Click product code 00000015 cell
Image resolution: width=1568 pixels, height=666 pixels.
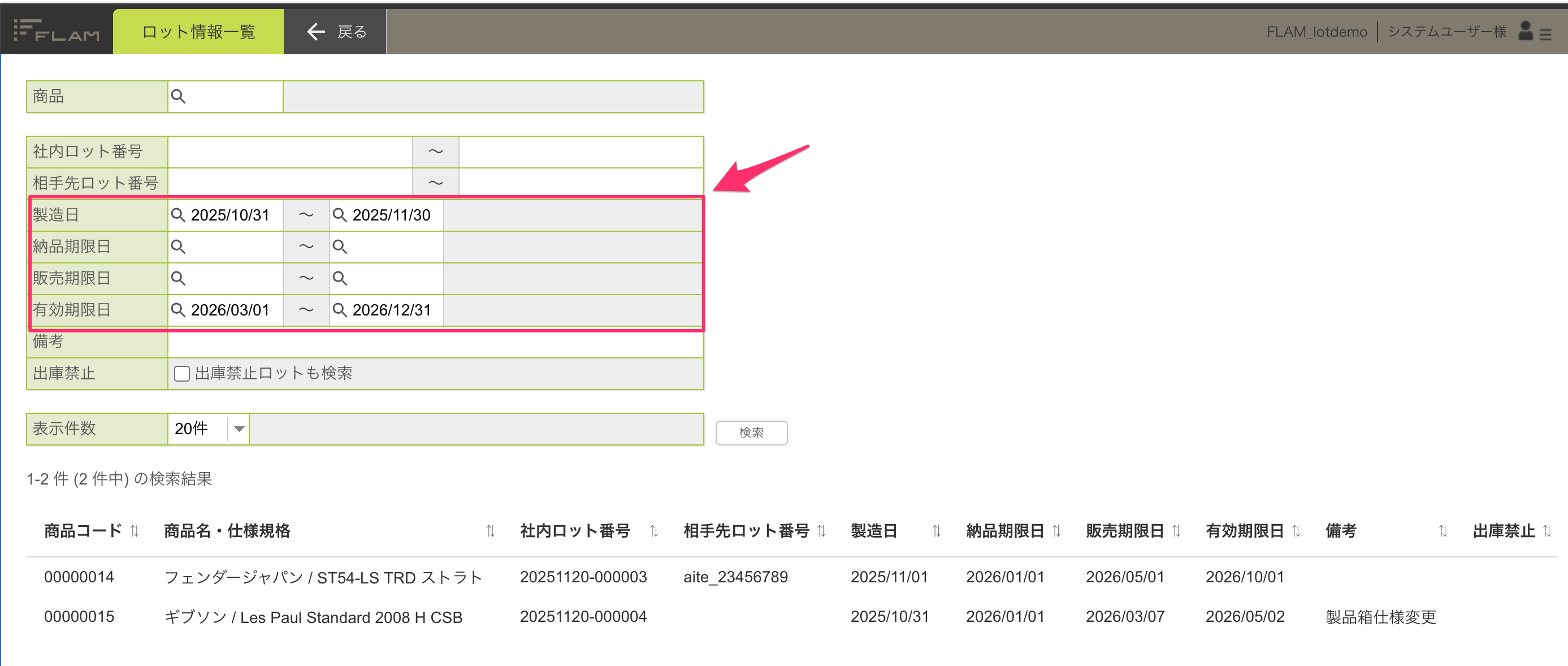[x=79, y=617]
